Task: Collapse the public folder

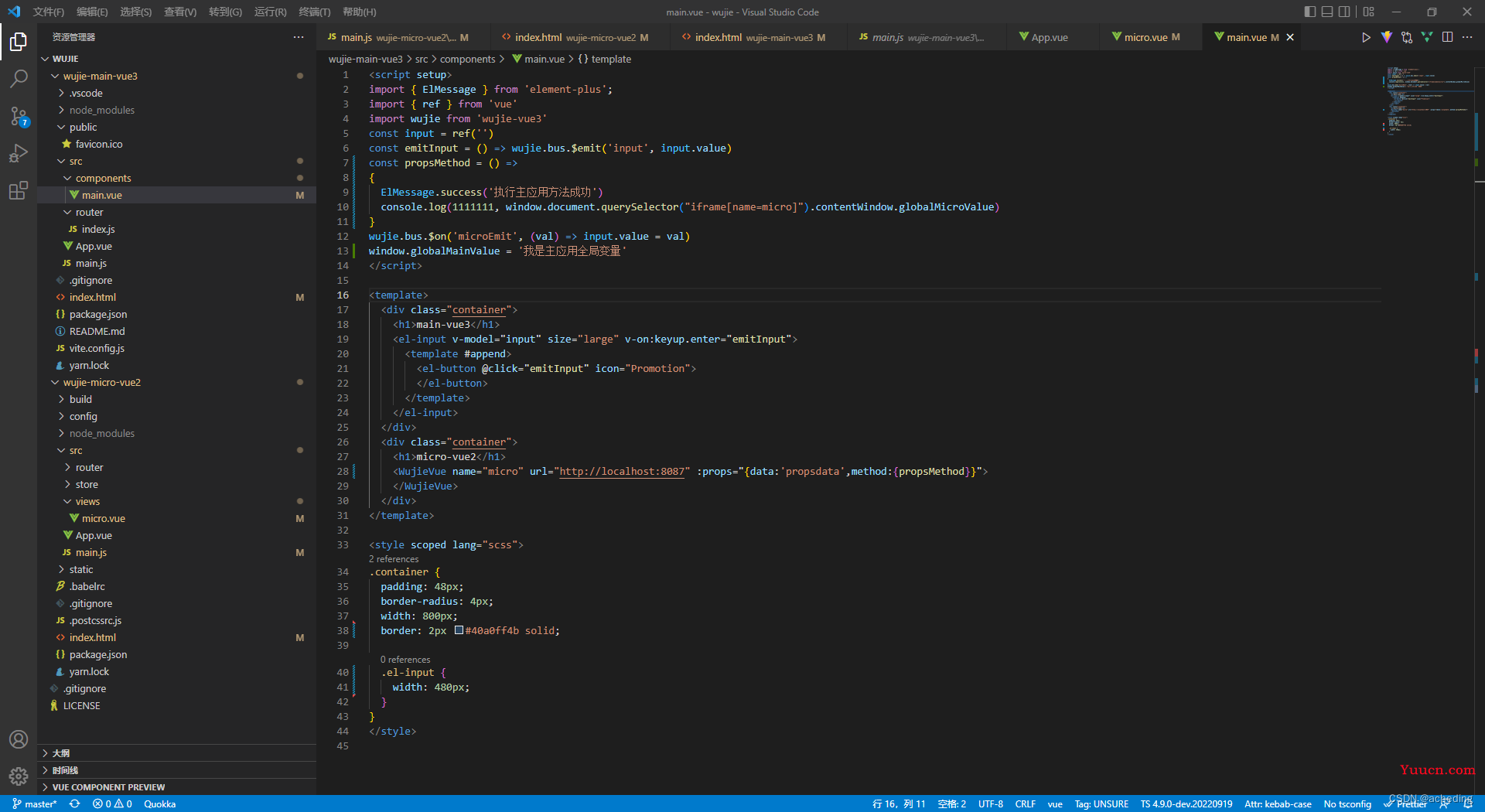Action: (x=61, y=127)
